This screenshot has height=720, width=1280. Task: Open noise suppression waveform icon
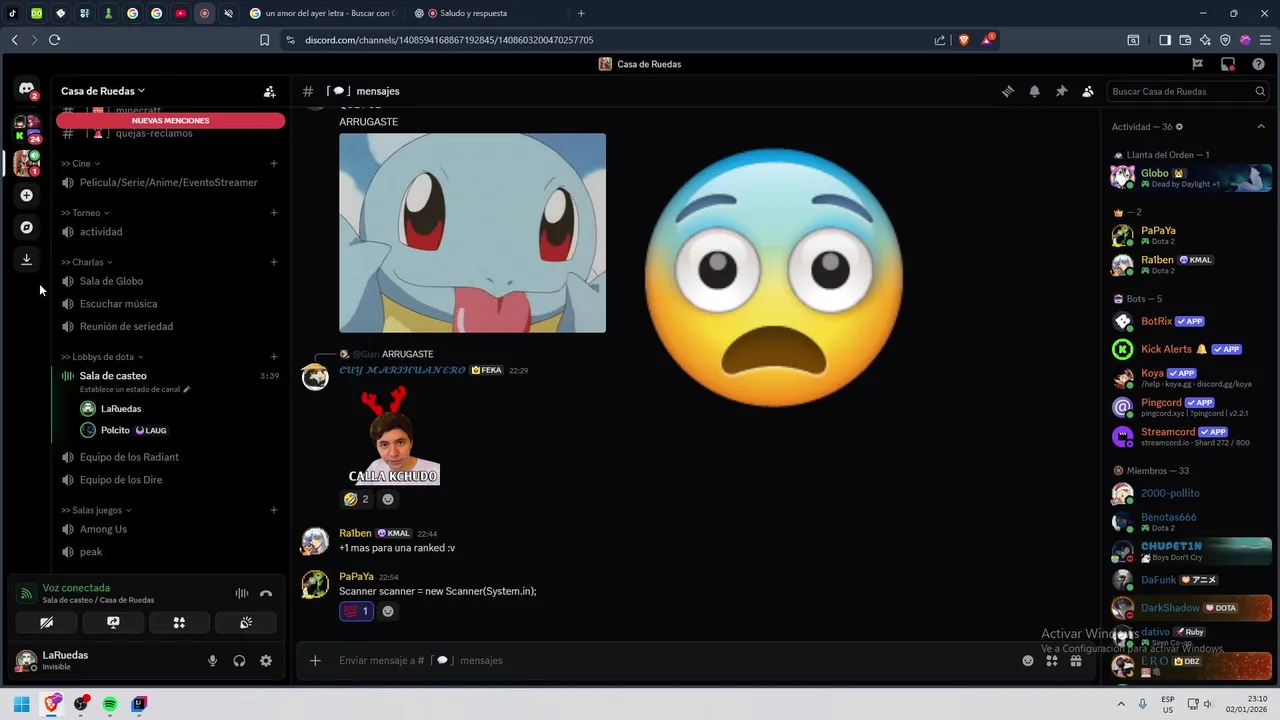[x=242, y=593]
